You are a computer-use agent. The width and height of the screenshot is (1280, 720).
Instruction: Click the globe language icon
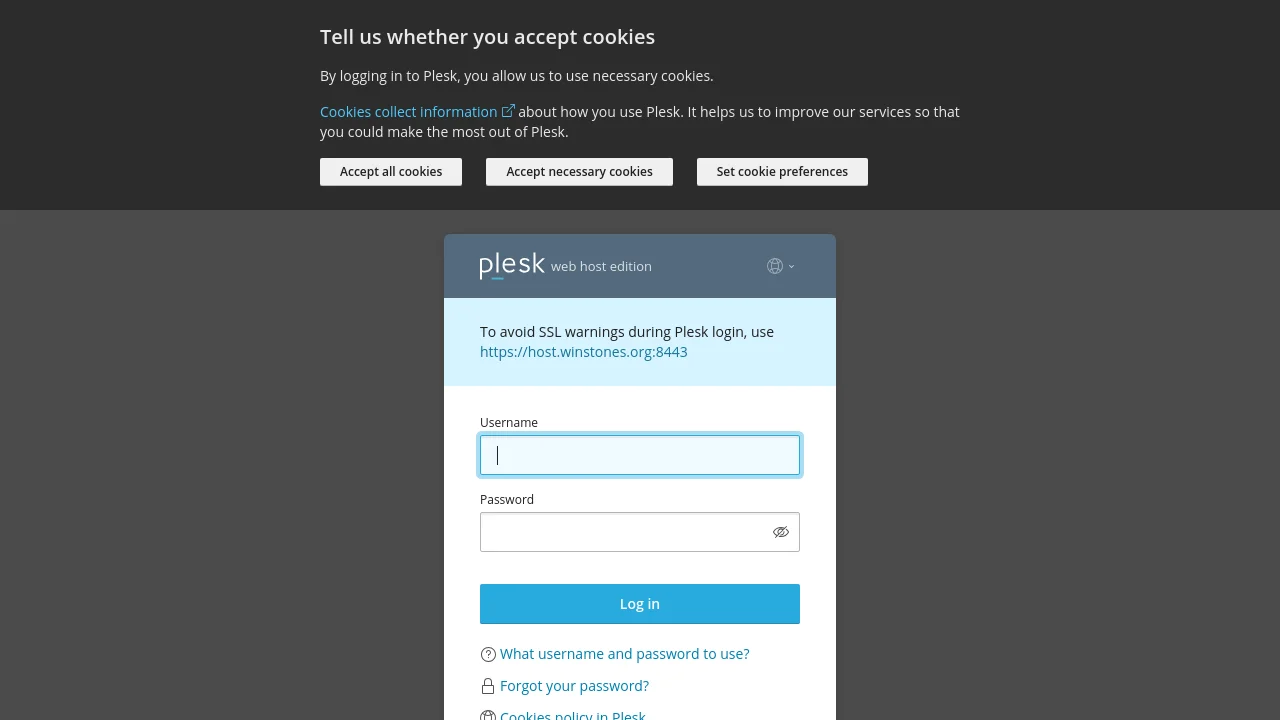(775, 266)
